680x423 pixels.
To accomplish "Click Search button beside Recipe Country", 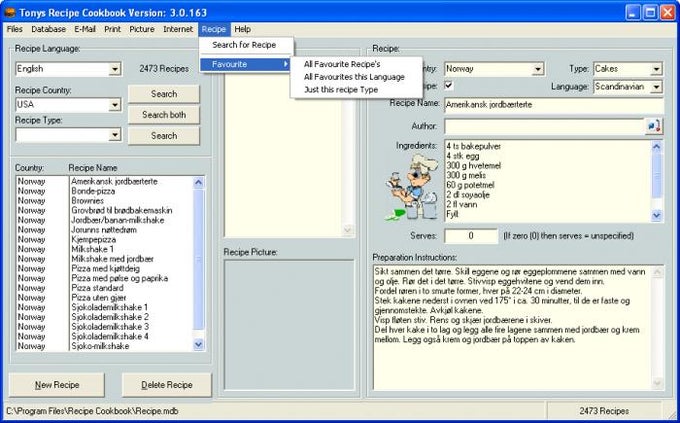I will (164, 94).
